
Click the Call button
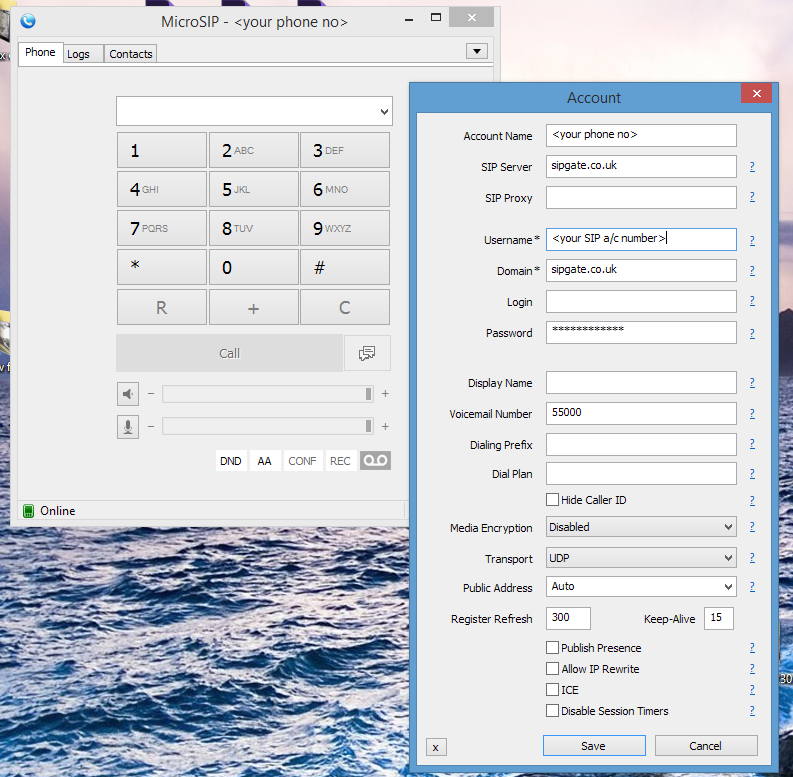(x=230, y=353)
